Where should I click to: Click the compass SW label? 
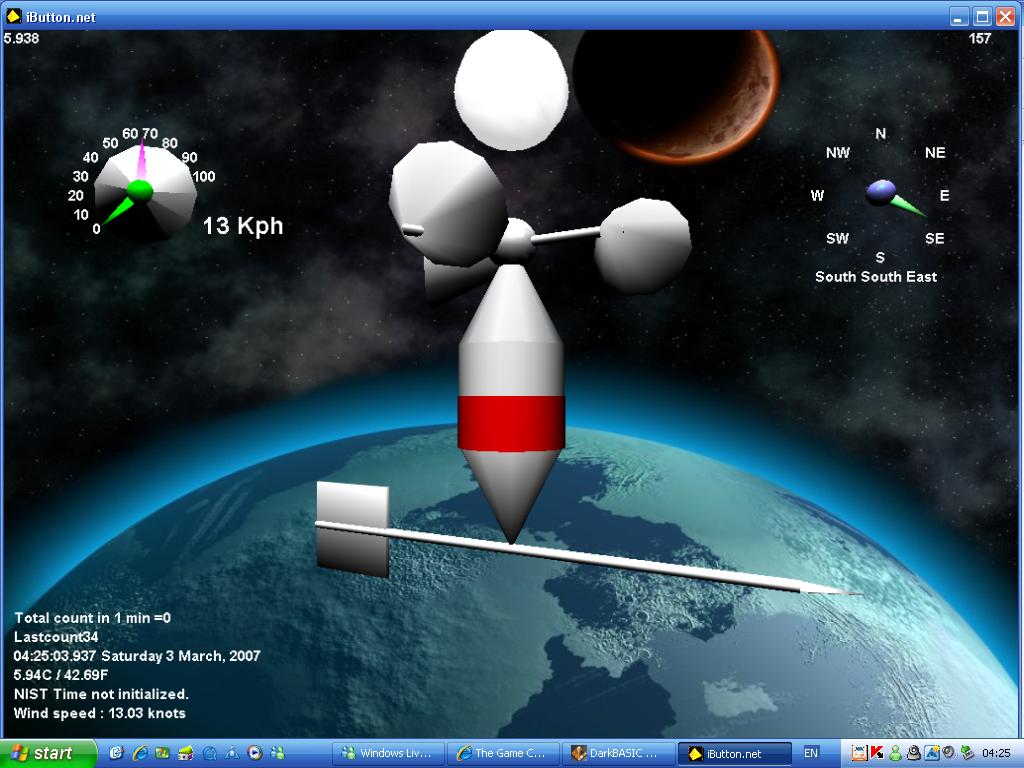click(x=837, y=238)
